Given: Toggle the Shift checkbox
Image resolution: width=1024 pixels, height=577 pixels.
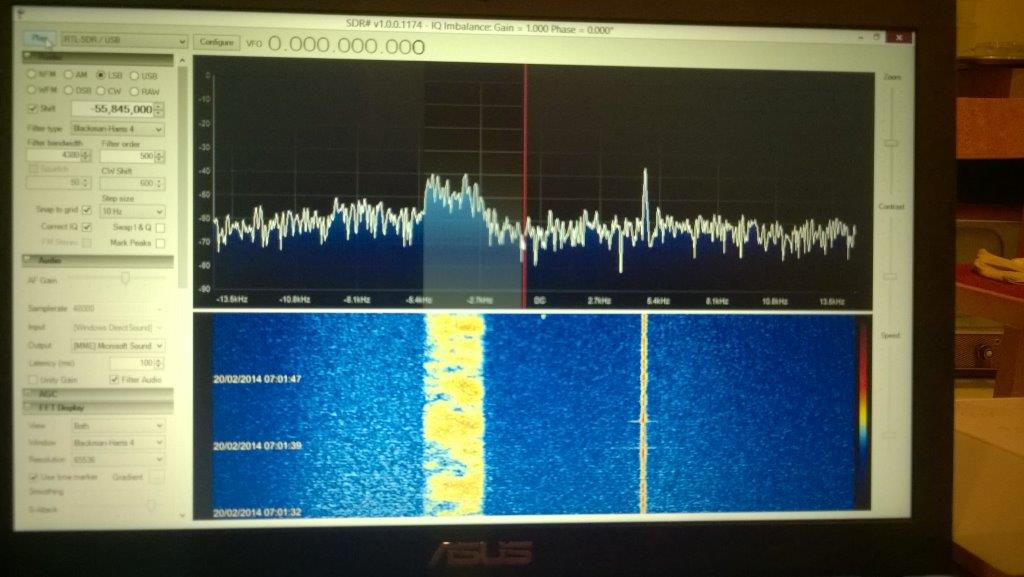Looking at the screenshot, I should [33, 108].
